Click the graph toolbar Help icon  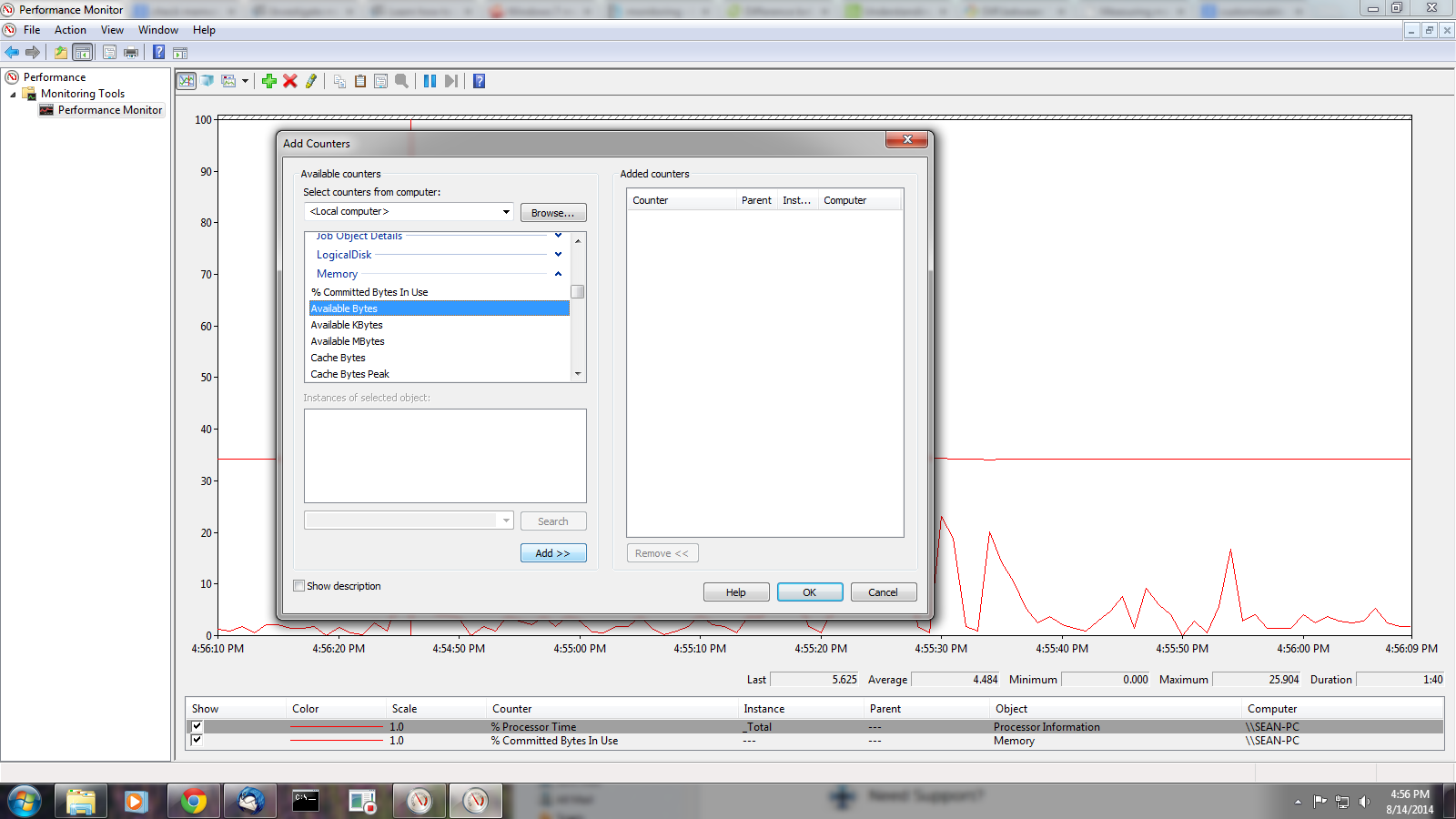coord(480,81)
